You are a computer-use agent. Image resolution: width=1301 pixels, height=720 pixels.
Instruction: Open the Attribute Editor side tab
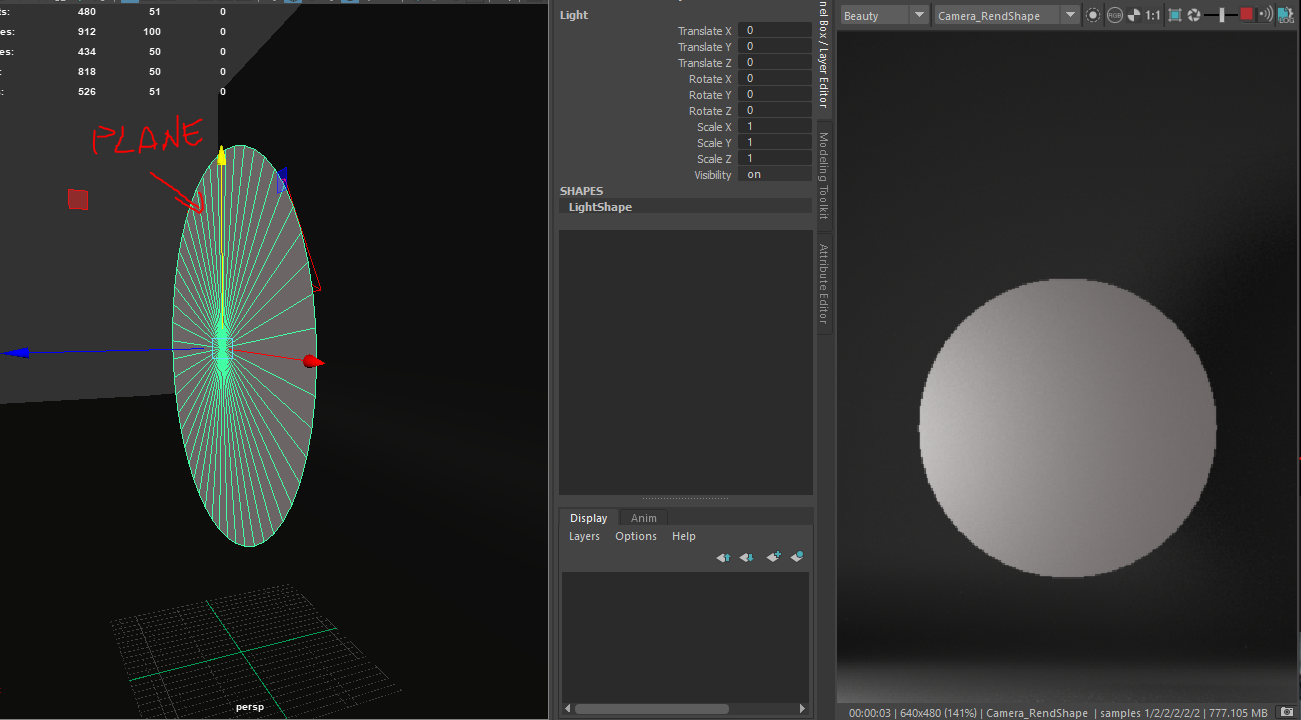click(x=822, y=283)
